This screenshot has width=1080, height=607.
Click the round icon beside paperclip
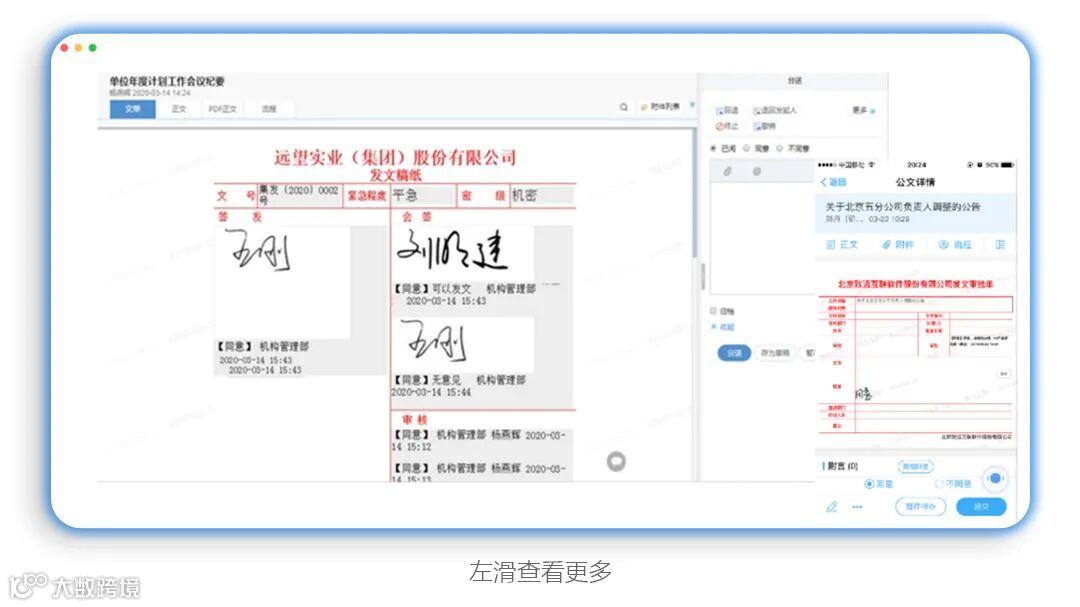(757, 171)
